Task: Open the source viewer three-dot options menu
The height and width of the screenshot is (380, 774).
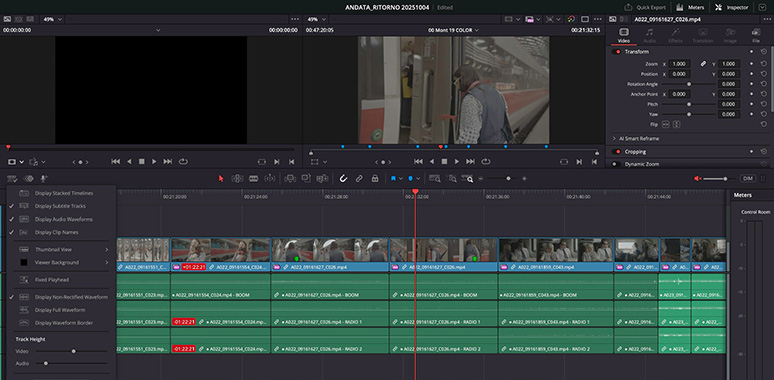Action: 295,19
